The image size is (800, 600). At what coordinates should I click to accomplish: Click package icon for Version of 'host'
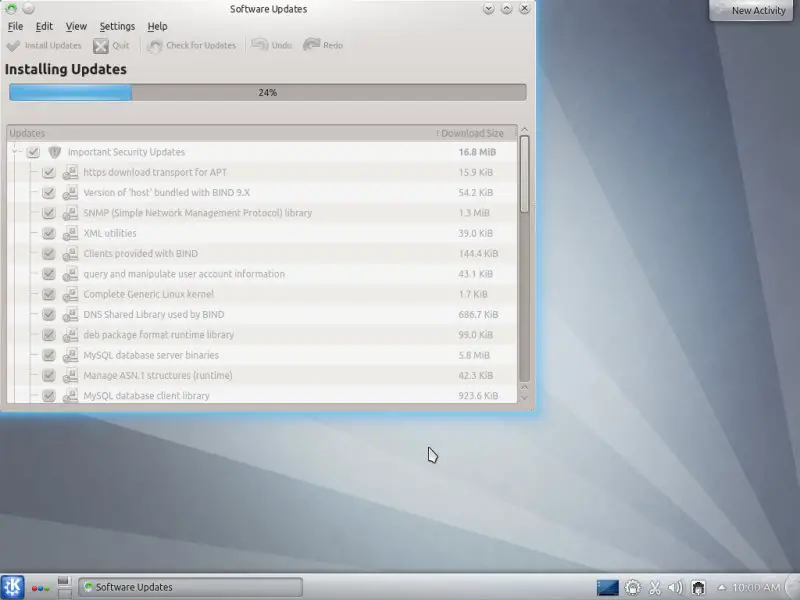point(70,193)
